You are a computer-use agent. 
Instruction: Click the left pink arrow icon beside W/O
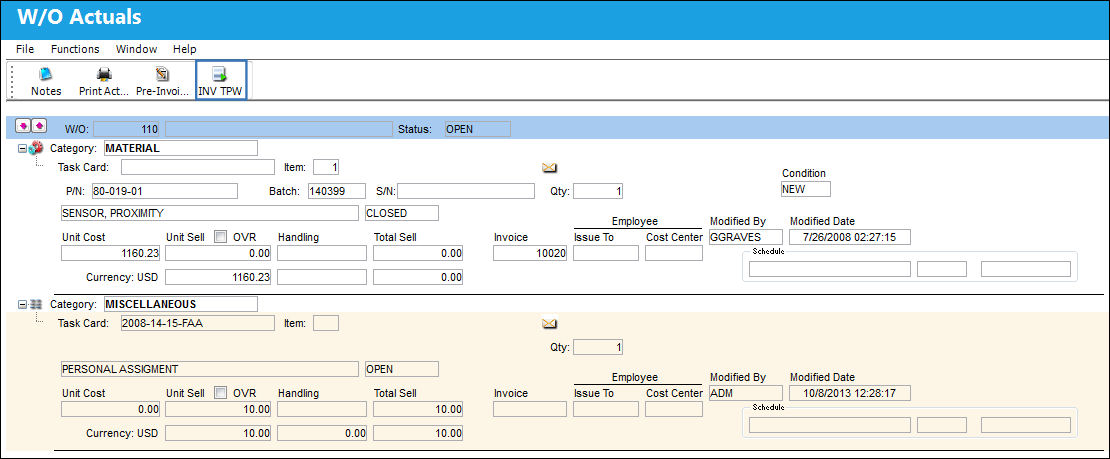(x=23, y=125)
